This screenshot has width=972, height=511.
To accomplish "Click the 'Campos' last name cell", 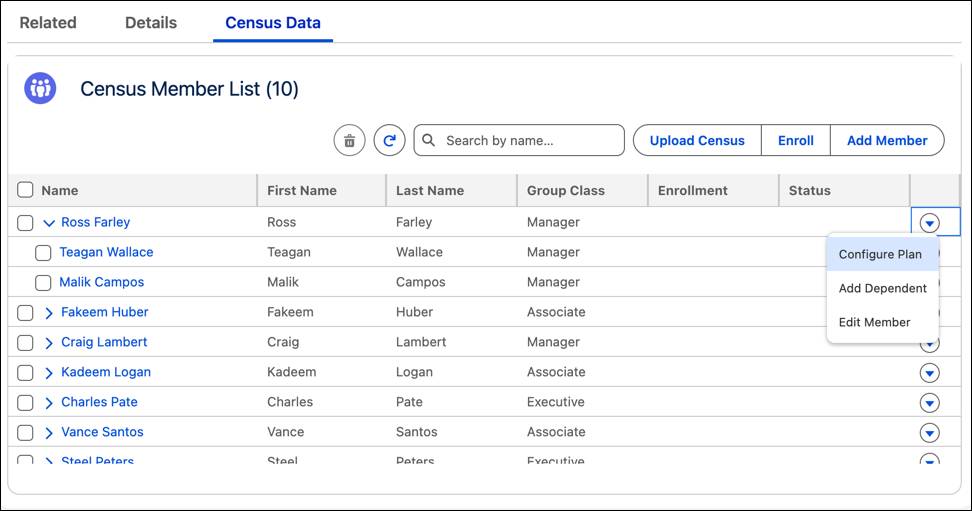I will coord(420,282).
